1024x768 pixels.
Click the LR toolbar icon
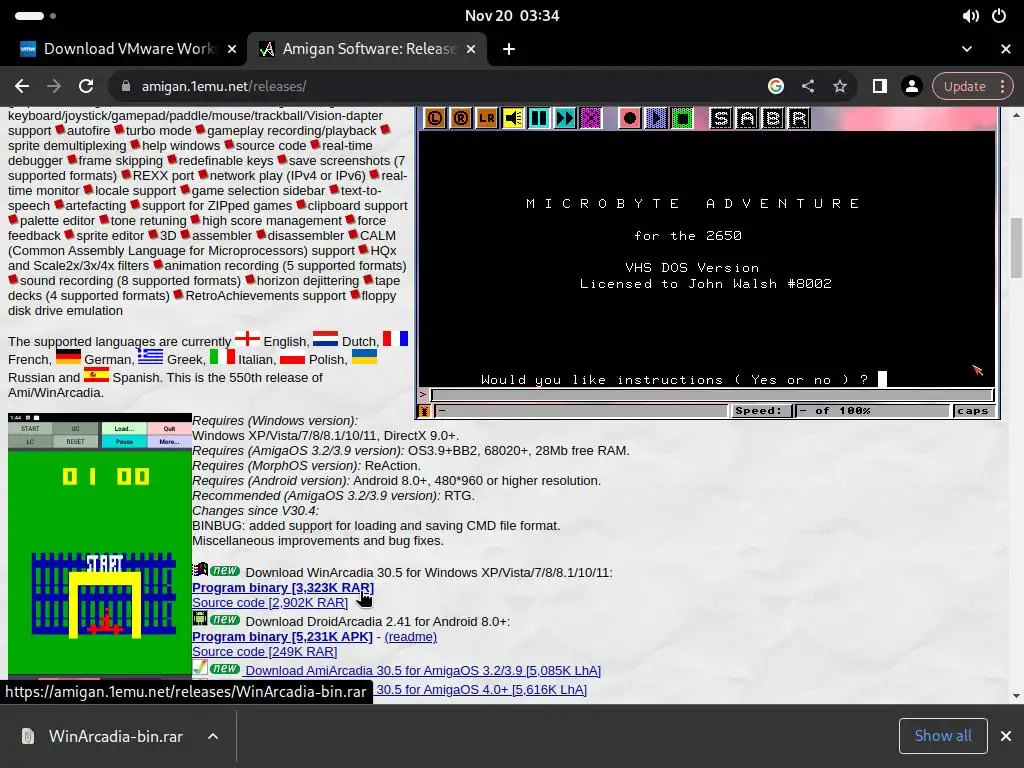click(487, 118)
